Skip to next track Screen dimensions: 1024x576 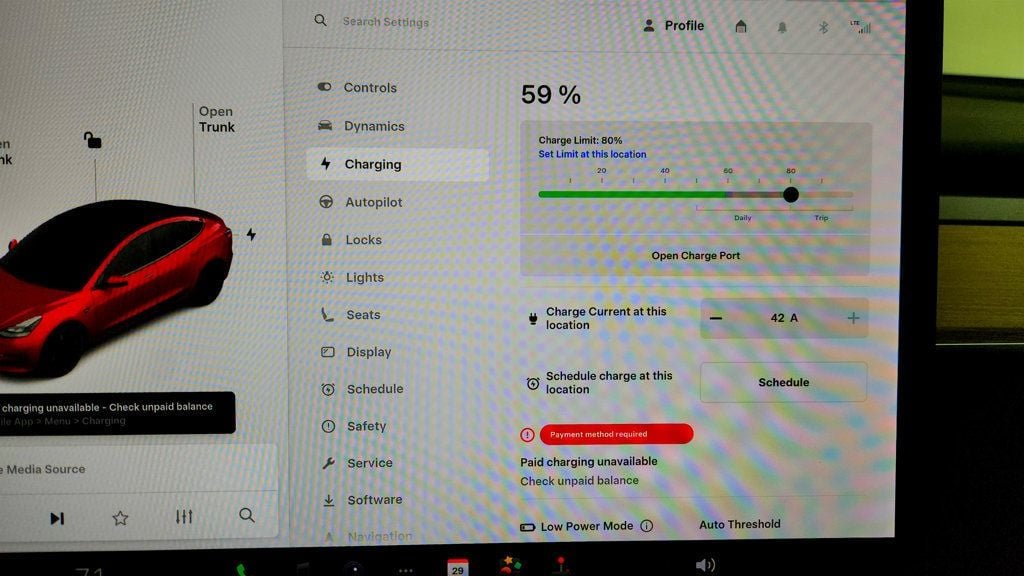coord(57,518)
